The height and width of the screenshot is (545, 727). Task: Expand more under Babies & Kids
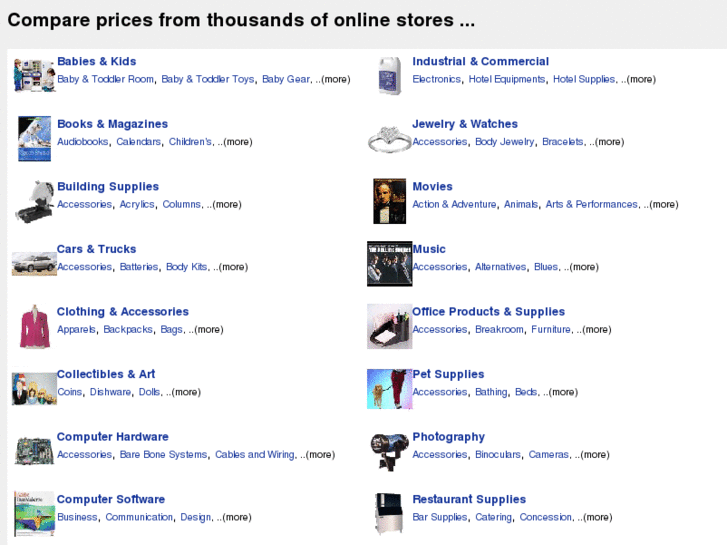pyautogui.click(x=336, y=80)
